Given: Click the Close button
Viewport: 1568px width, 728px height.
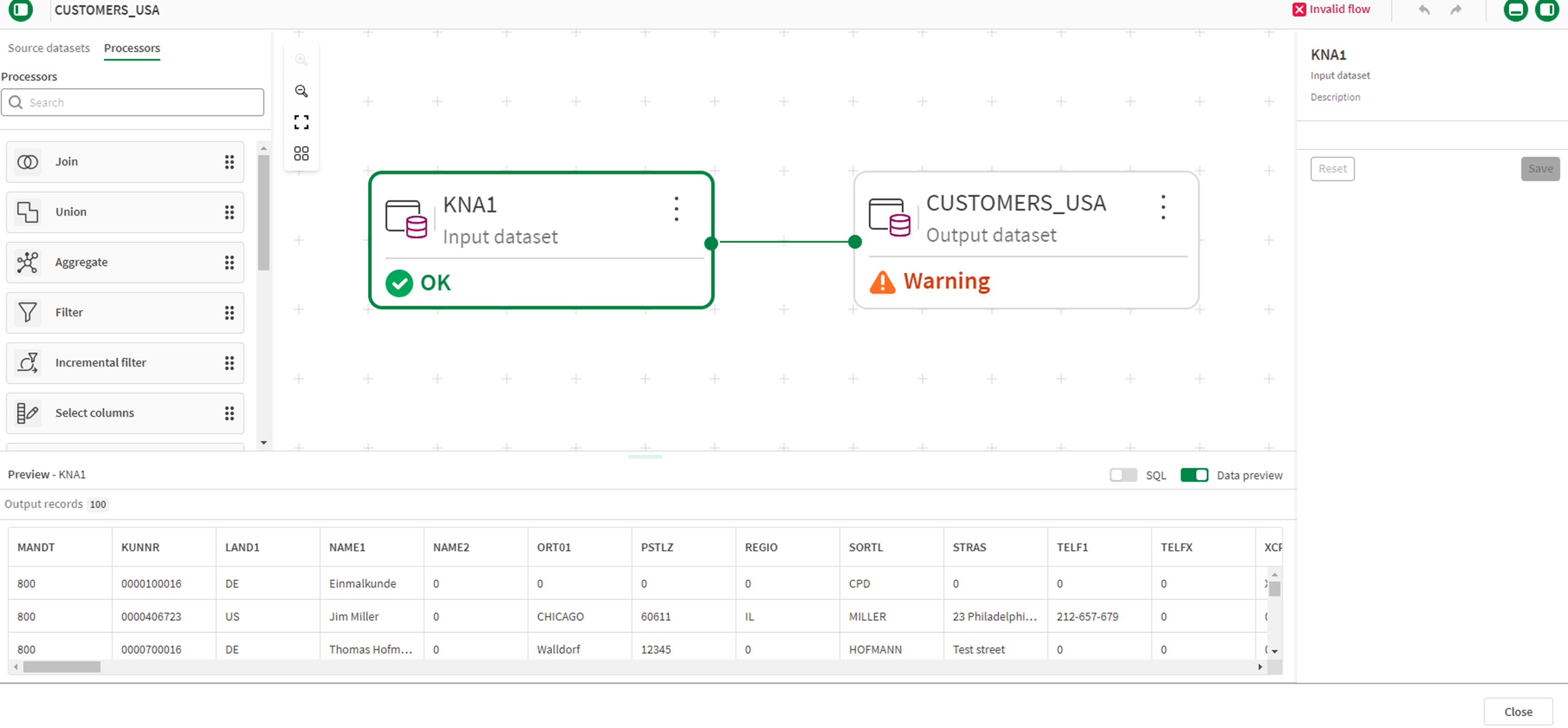Looking at the screenshot, I should tap(1517, 711).
